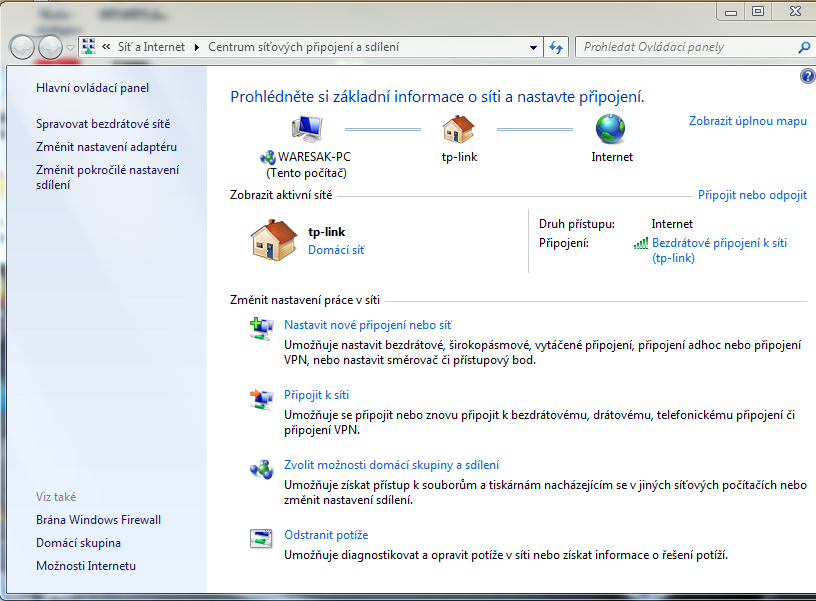
Task: Open Možnosti Internetu link
Action: pos(86,566)
